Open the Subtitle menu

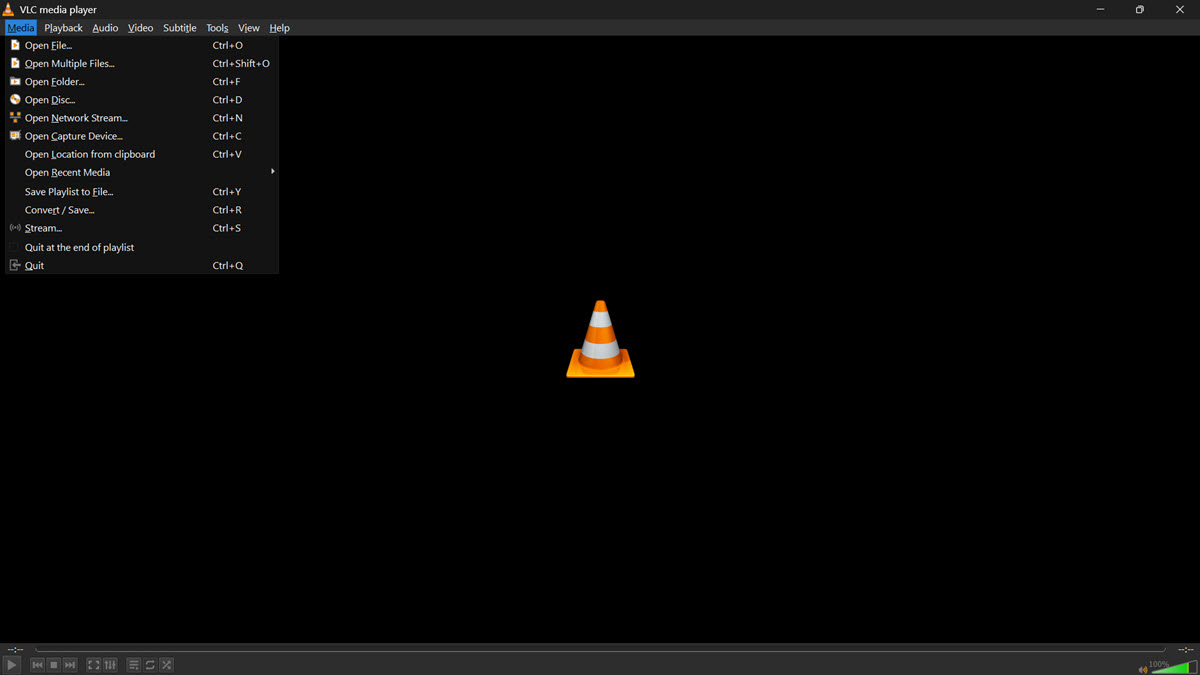click(180, 28)
